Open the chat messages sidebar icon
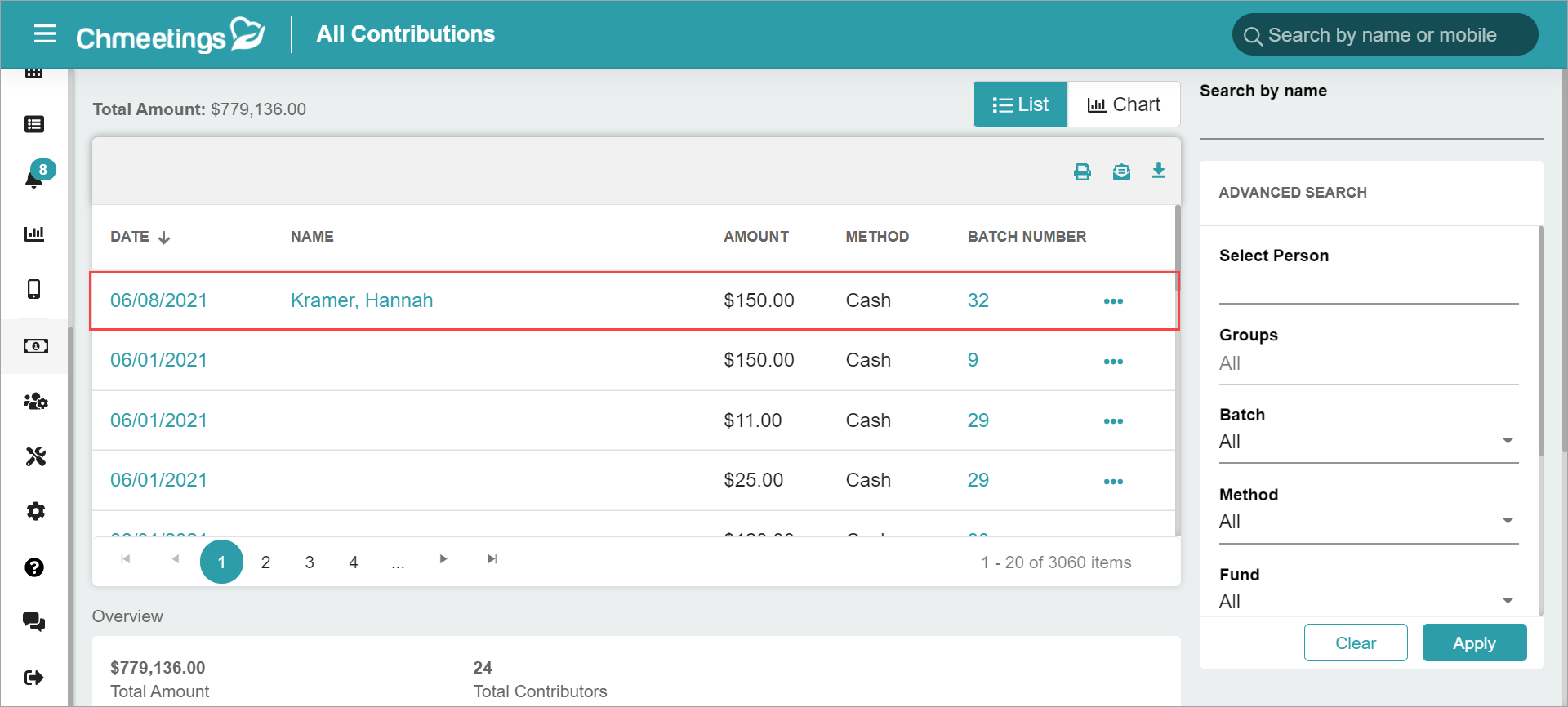The width and height of the screenshot is (1568, 707). point(34,622)
